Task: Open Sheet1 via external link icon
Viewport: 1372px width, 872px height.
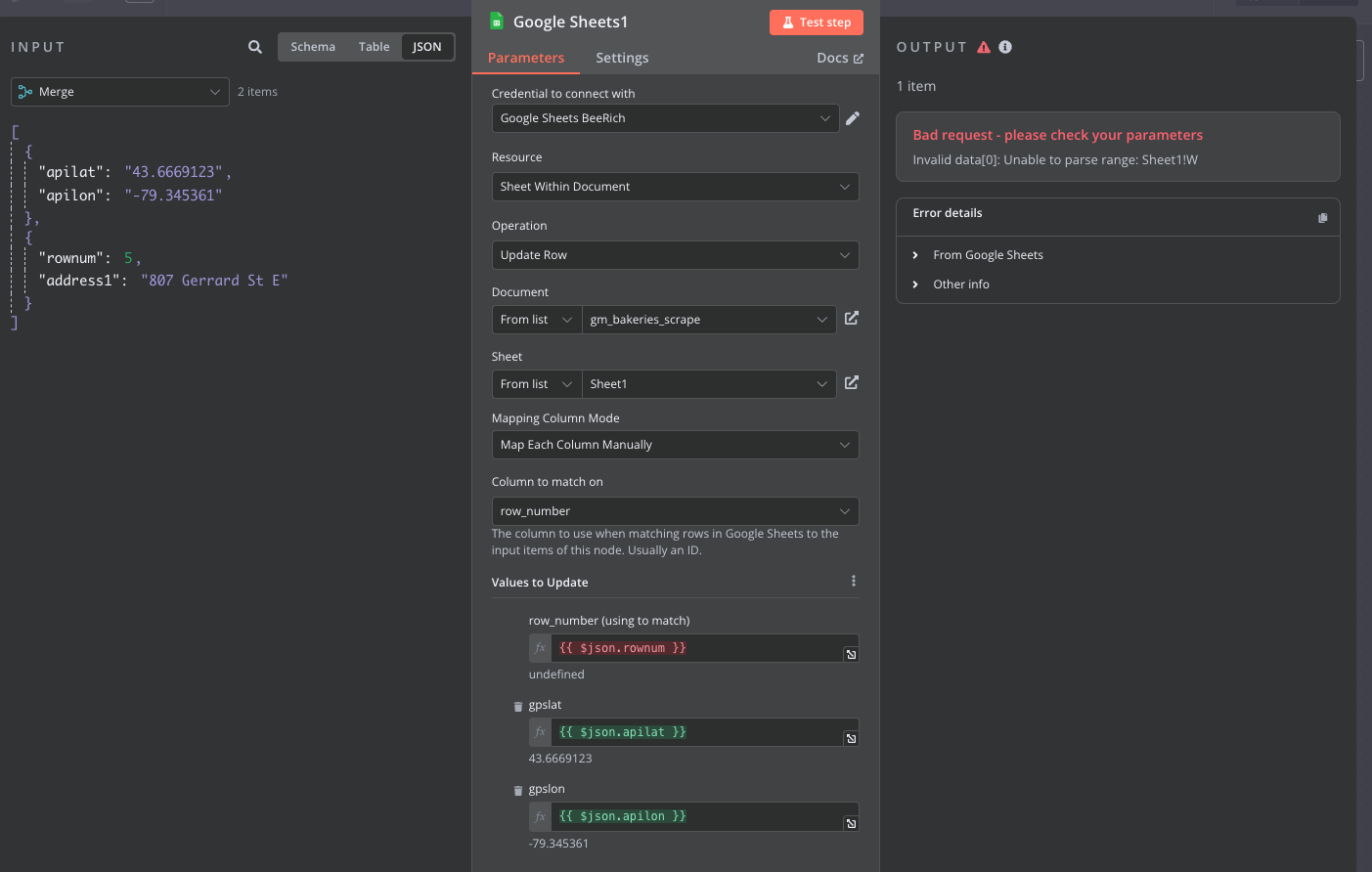Action: tap(852, 383)
